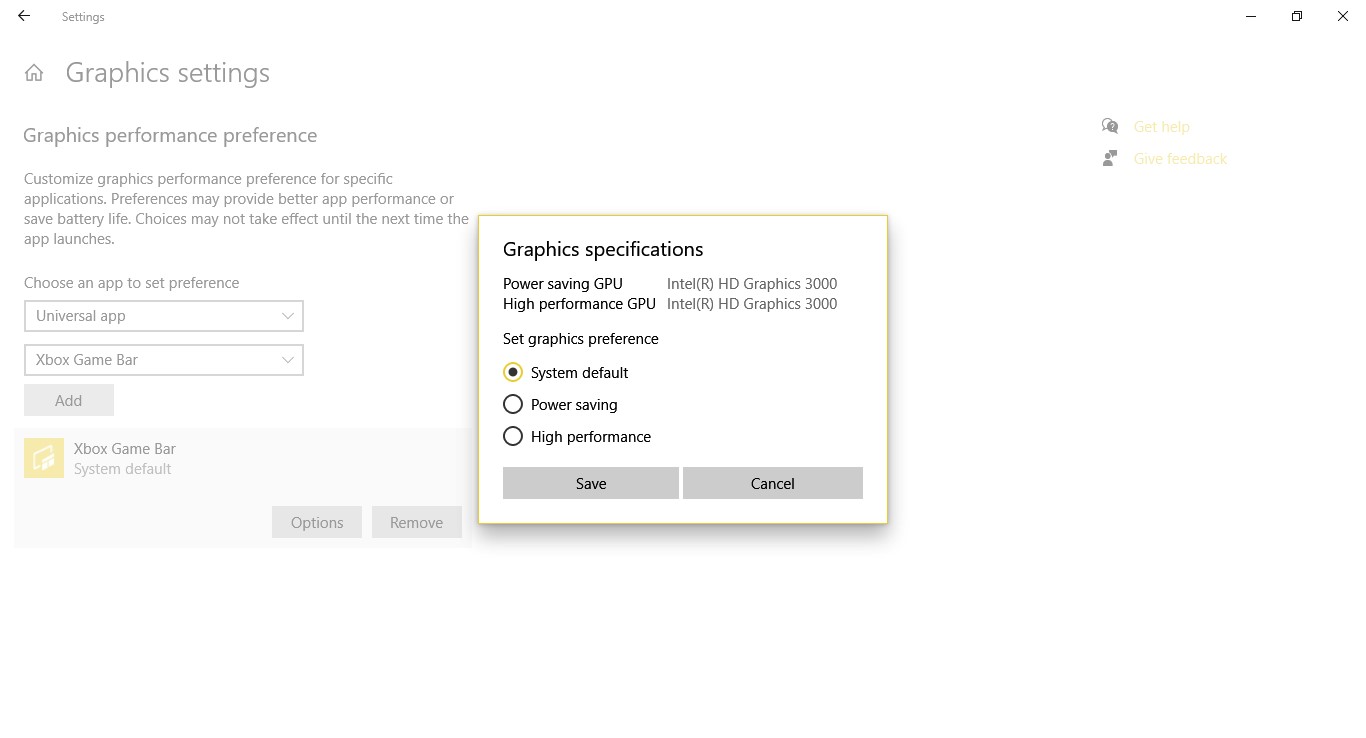Open the Give feedback link
This screenshot has height=738, width=1366.
click(1180, 159)
